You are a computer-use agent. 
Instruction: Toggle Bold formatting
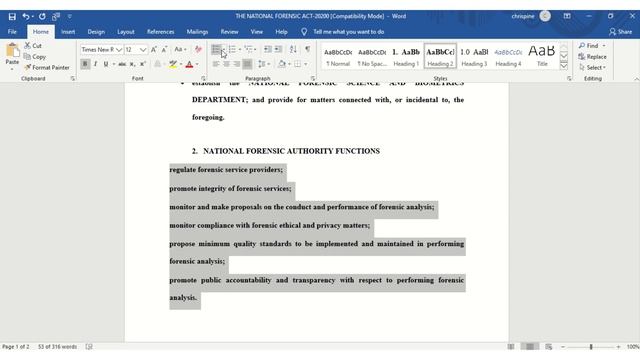[x=85, y=64]
